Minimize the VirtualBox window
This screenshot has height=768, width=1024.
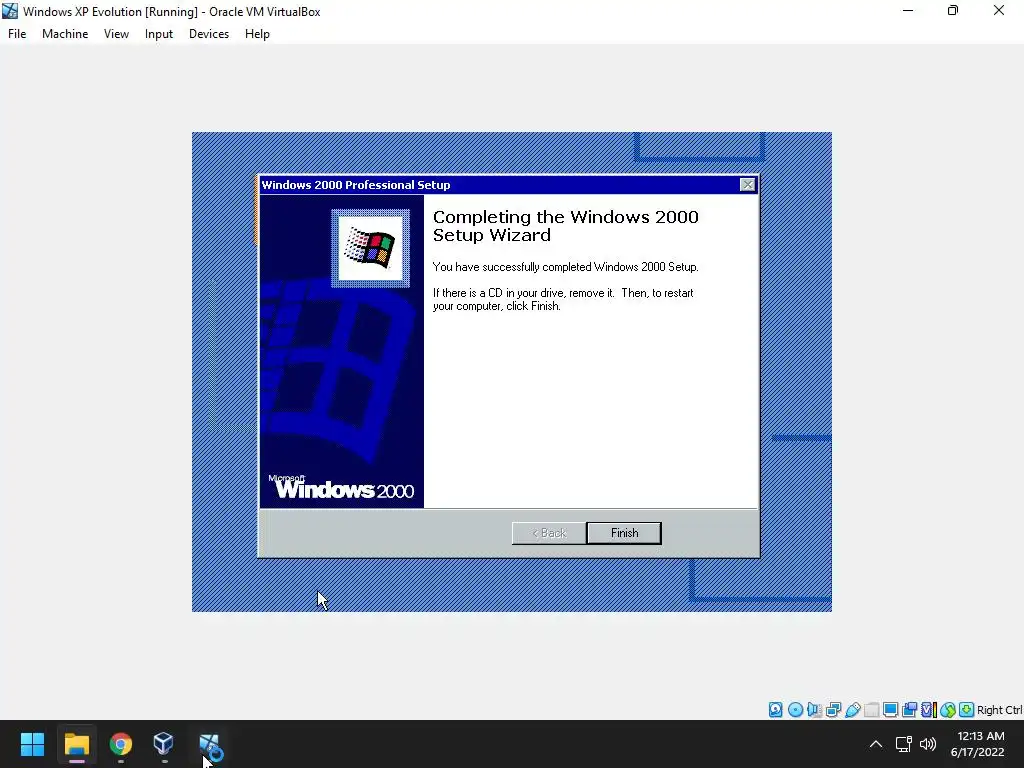908,10
